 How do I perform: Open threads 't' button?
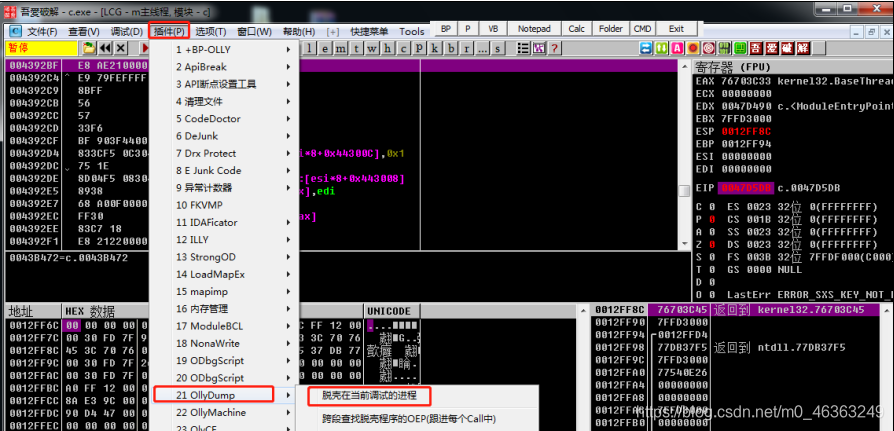tap(356, 48)
